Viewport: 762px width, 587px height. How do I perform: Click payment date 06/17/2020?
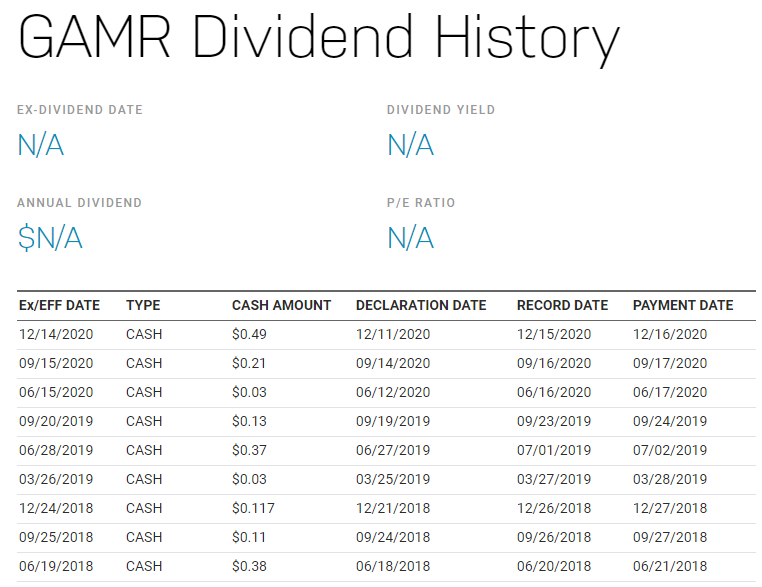coord(670,392)
